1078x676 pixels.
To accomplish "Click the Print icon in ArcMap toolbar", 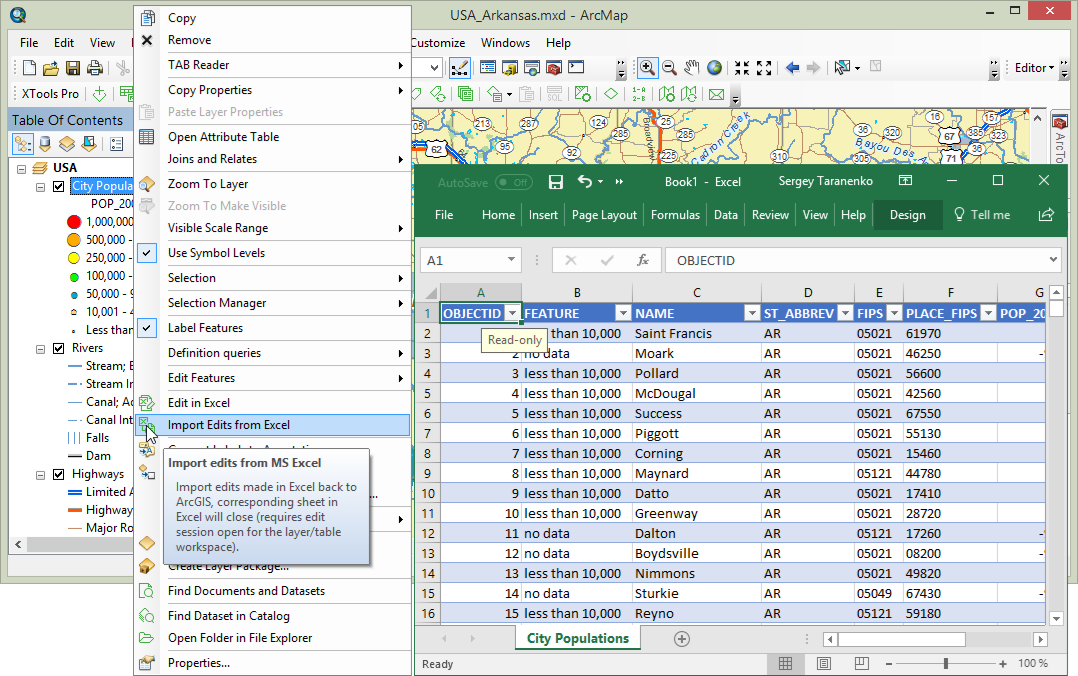I will click(95, 68).
